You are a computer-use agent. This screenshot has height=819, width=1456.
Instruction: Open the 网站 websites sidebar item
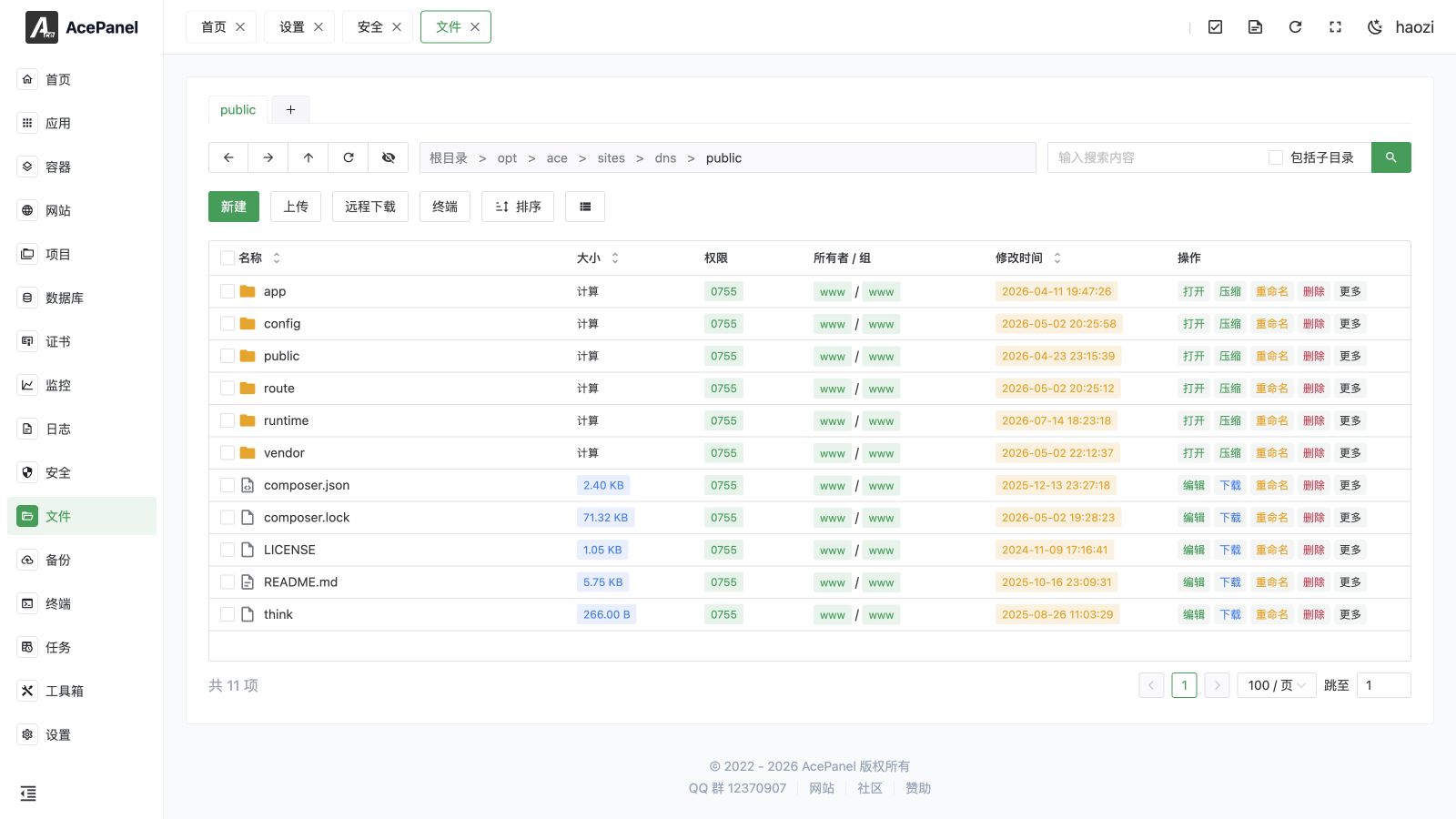(x=82, y=210)
